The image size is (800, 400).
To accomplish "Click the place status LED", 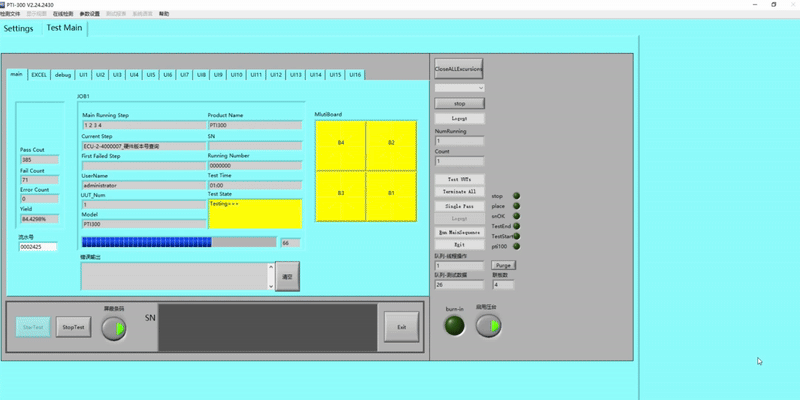I will (x=517, y=206).
